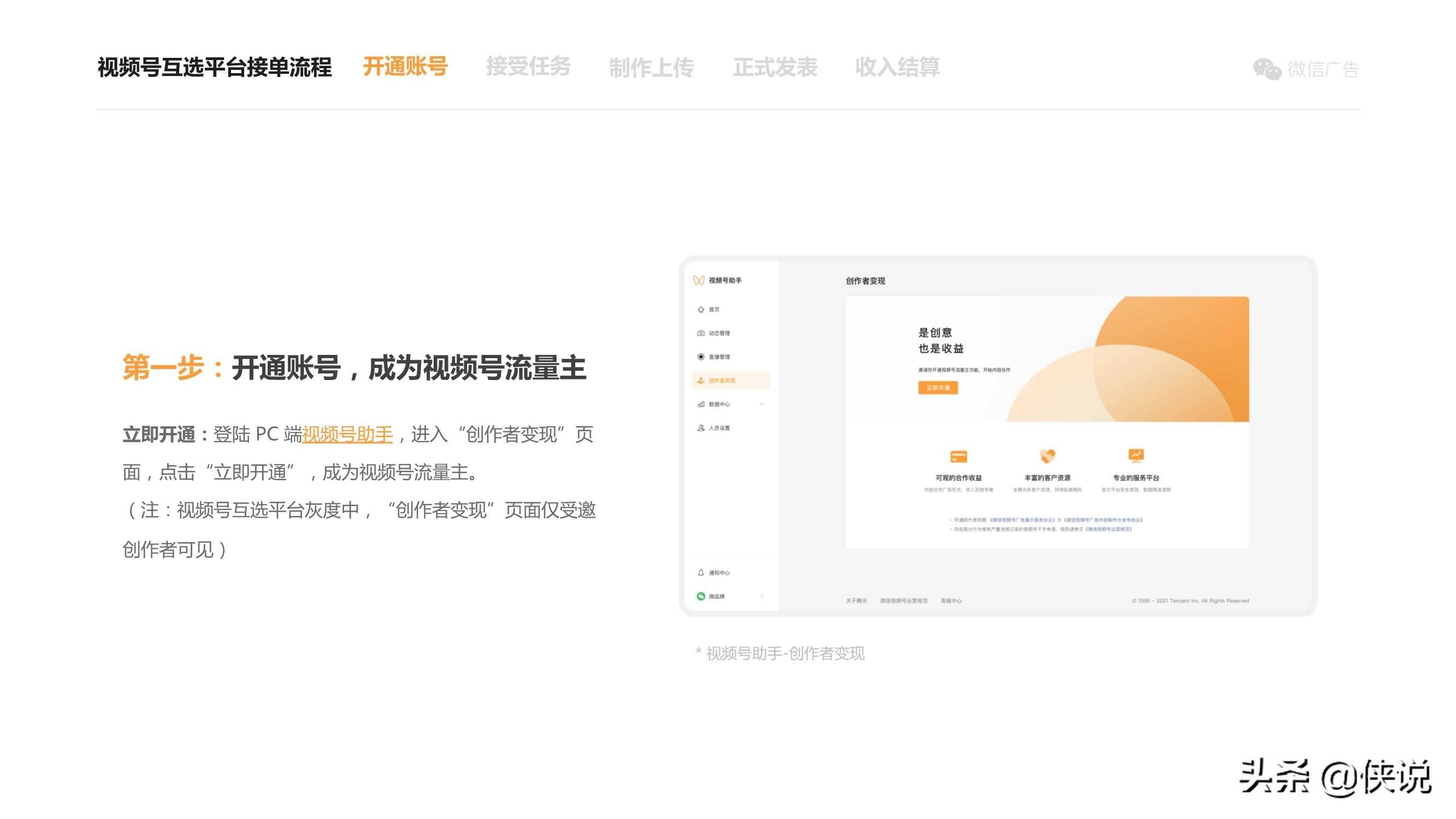Click the 通知中心 bell icon
Screen dimensions: 1456x819
[701, 573]
